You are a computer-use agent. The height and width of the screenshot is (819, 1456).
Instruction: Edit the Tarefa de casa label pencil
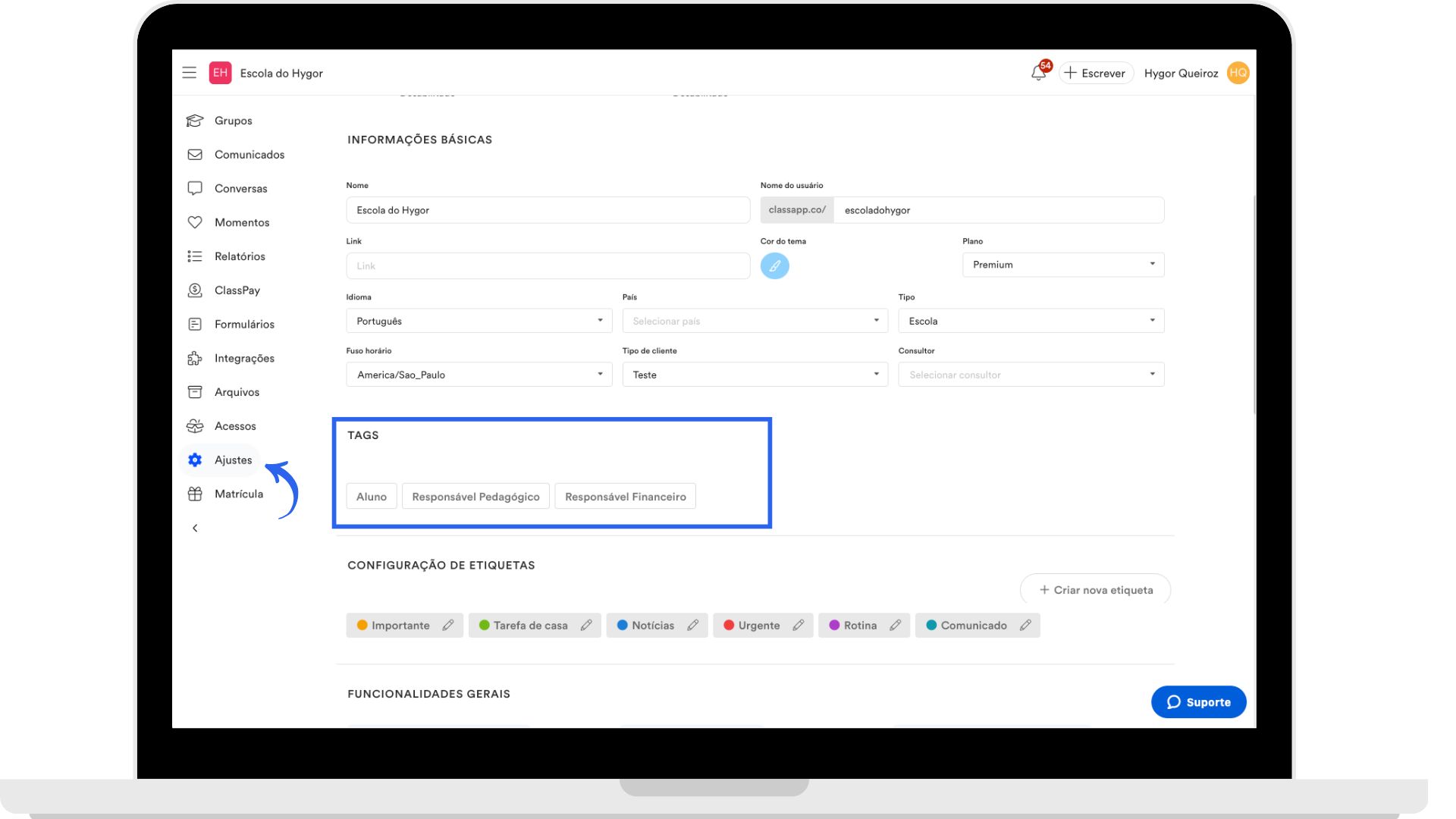coord(586,625)
